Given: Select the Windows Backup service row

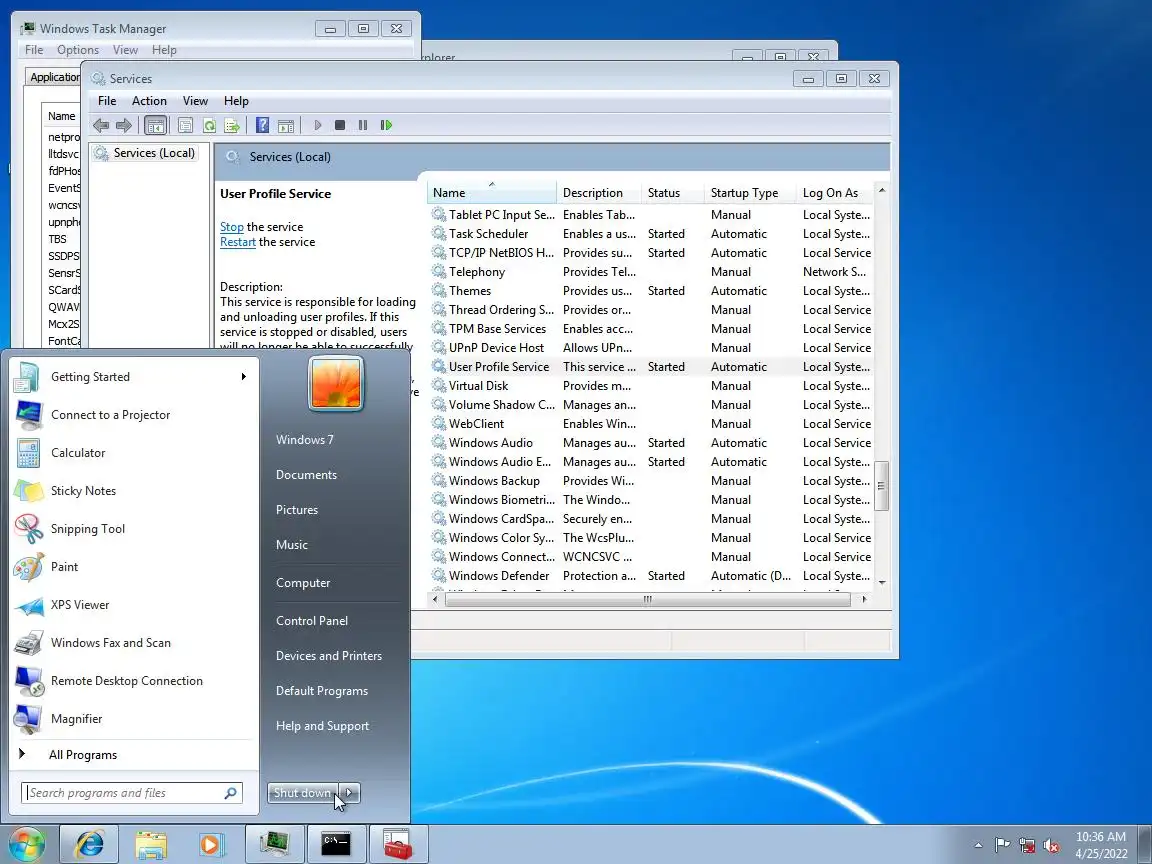Looking at the screenshot, I should click(651, 481).
